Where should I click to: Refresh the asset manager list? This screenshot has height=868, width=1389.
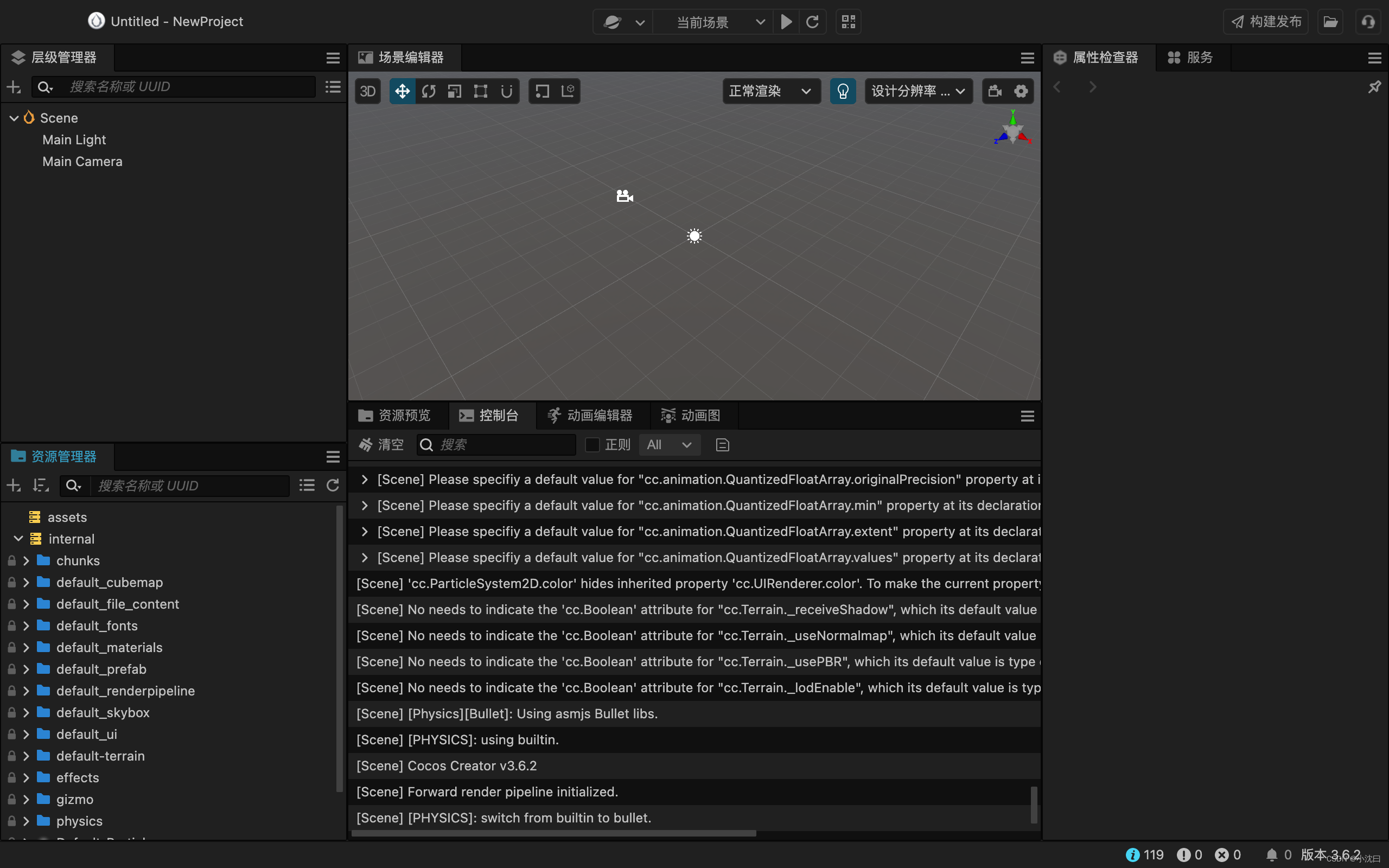333,485
